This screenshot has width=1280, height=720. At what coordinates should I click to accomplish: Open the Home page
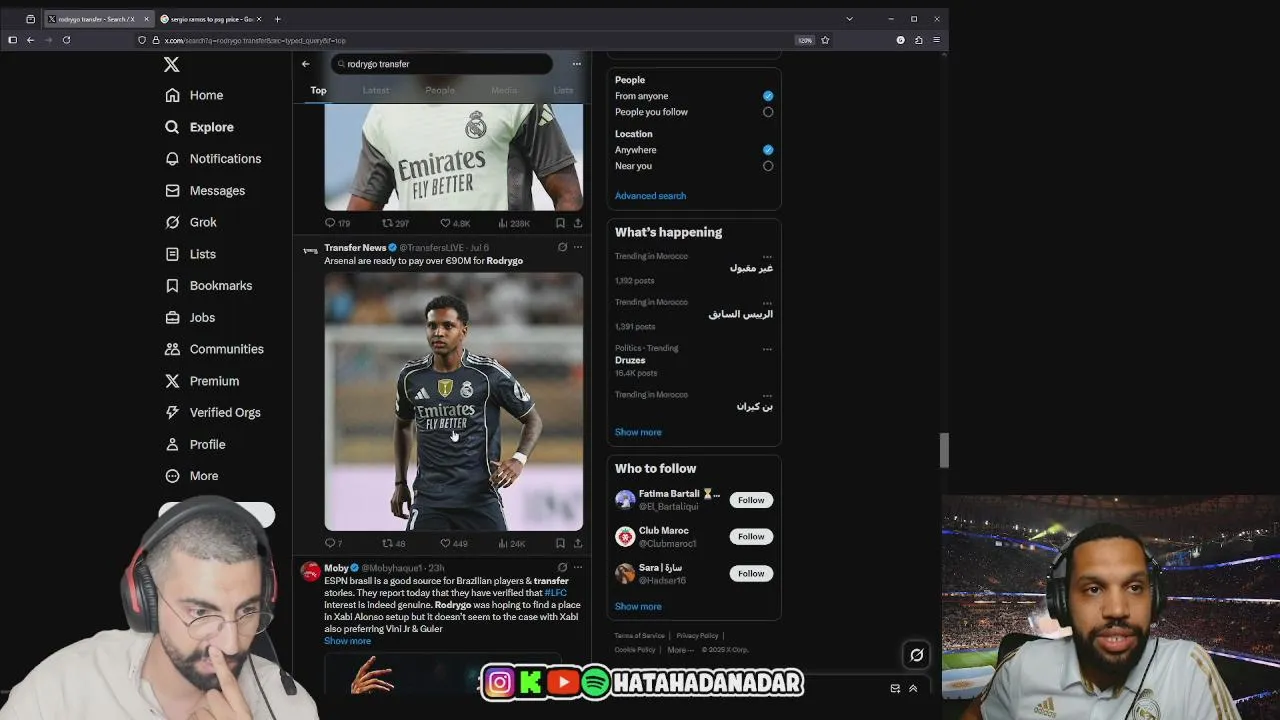(x=194, y=95)
